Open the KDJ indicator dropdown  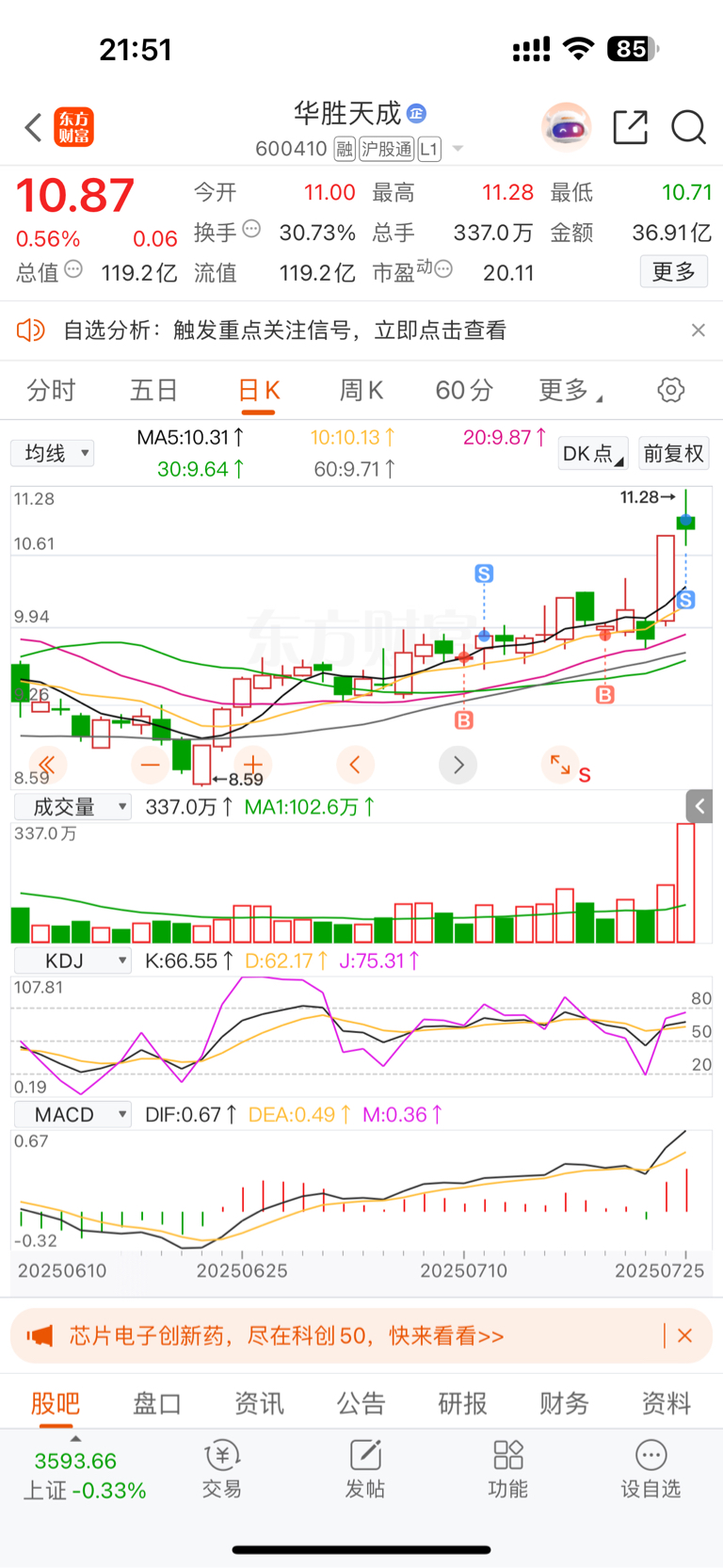tap(72, 961)
